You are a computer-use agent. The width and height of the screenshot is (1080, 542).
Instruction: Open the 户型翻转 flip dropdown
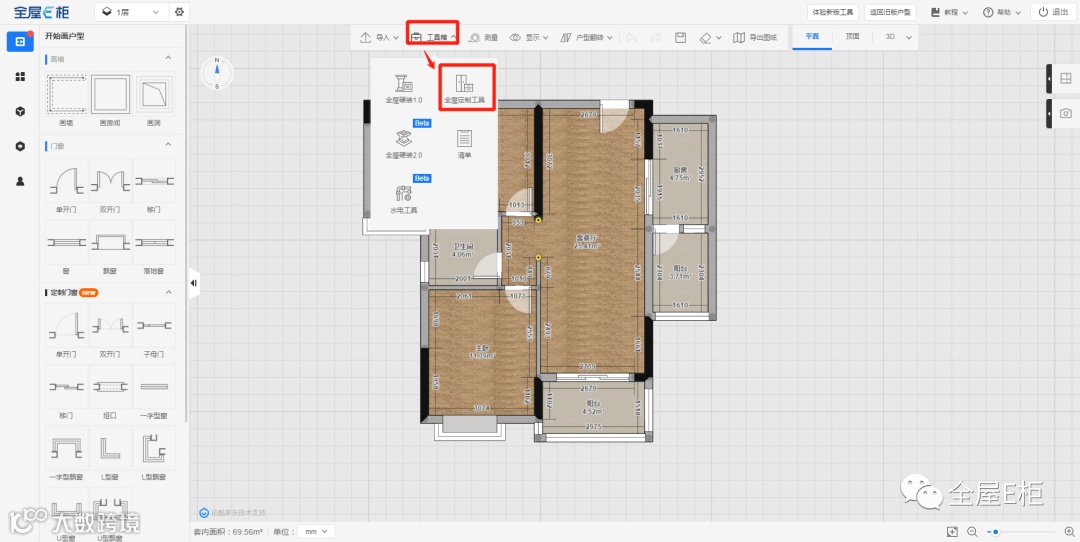point(586,37)
